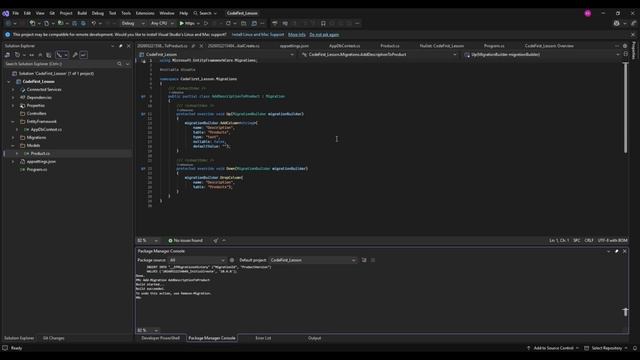Viewport: 640px width, 360px height.
Task: Pin the Solution Explorer panel
Action: [x=120, y=46]
